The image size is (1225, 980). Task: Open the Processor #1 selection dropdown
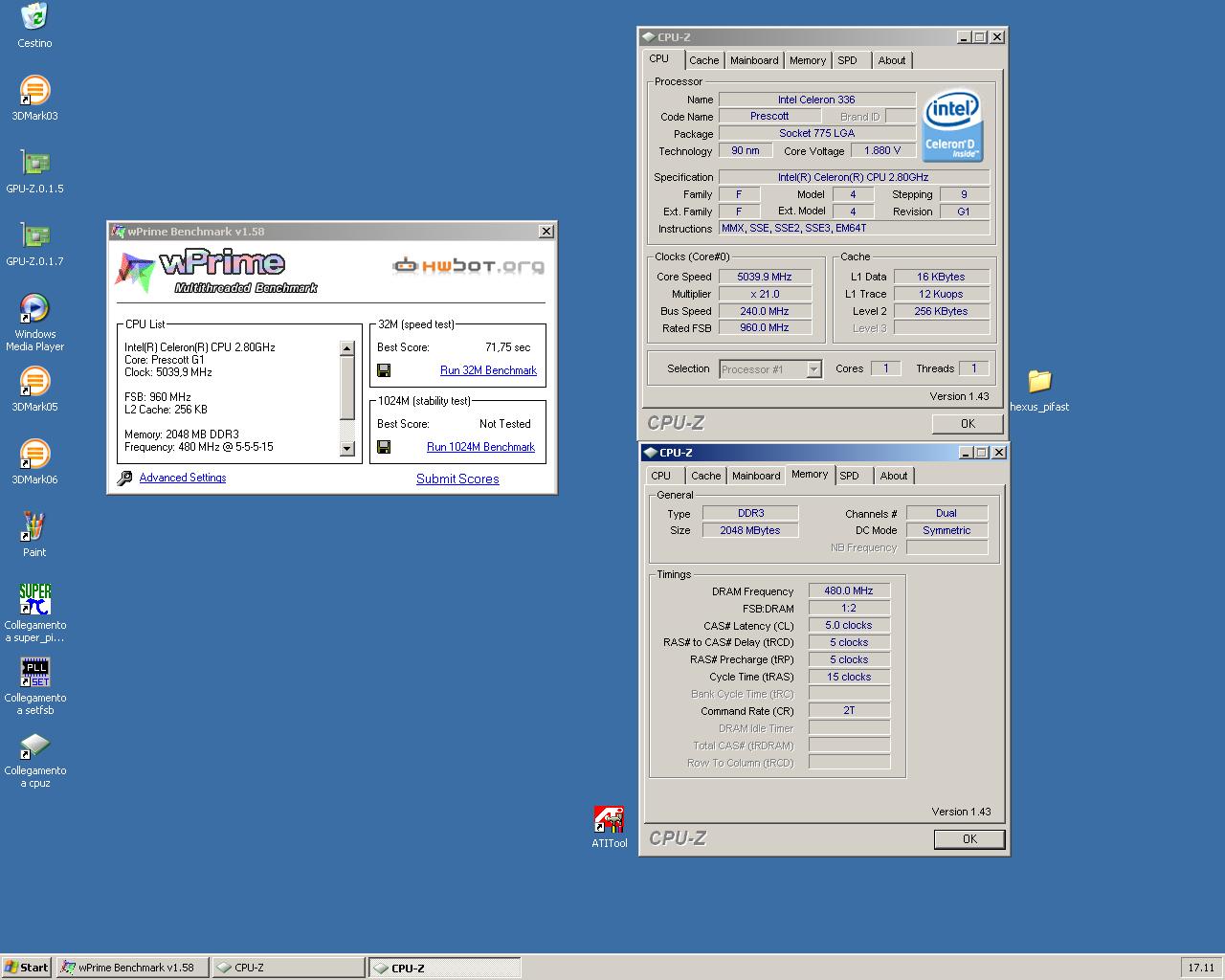click(813, 369)
